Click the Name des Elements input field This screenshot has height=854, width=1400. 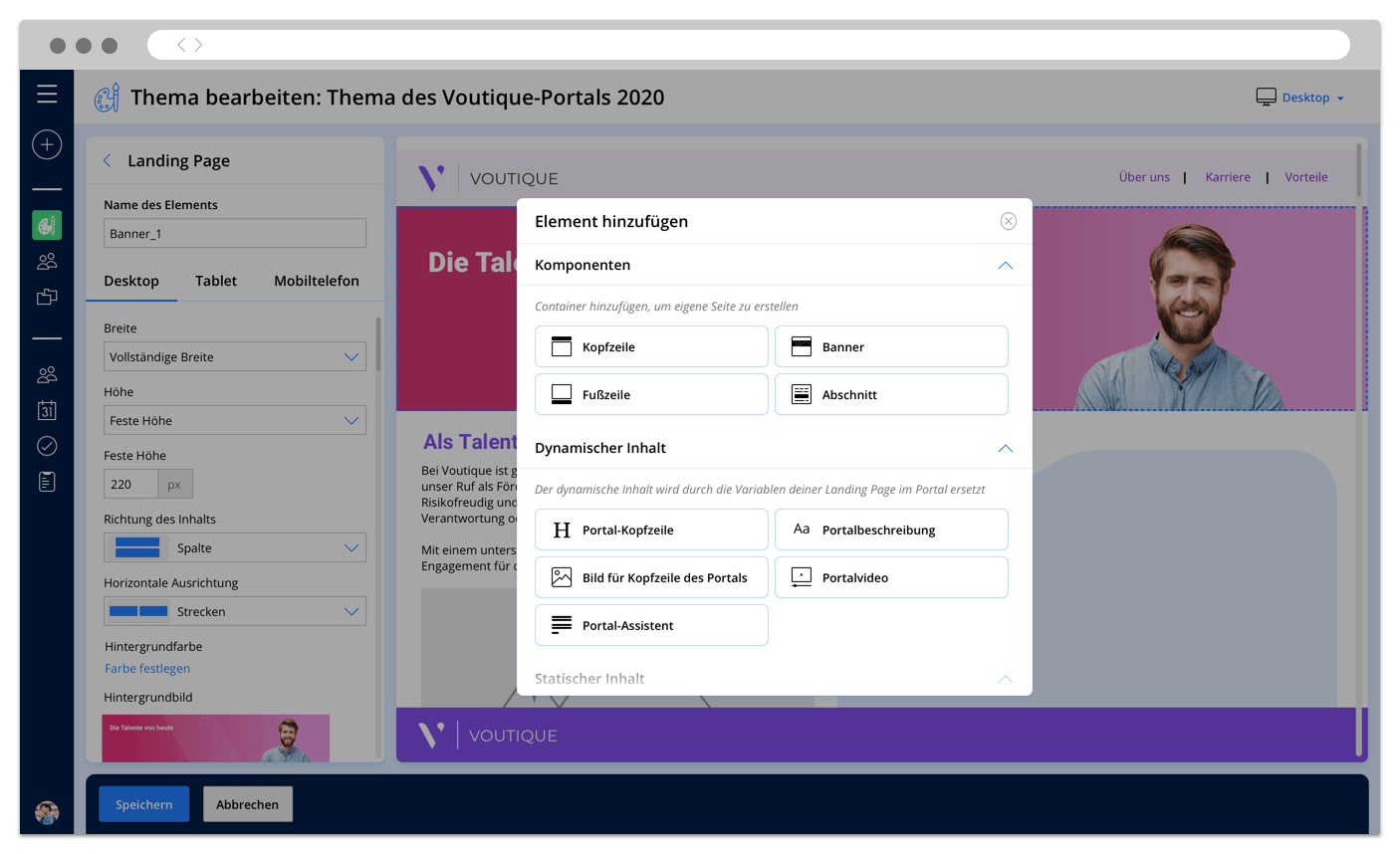point(235,233)
